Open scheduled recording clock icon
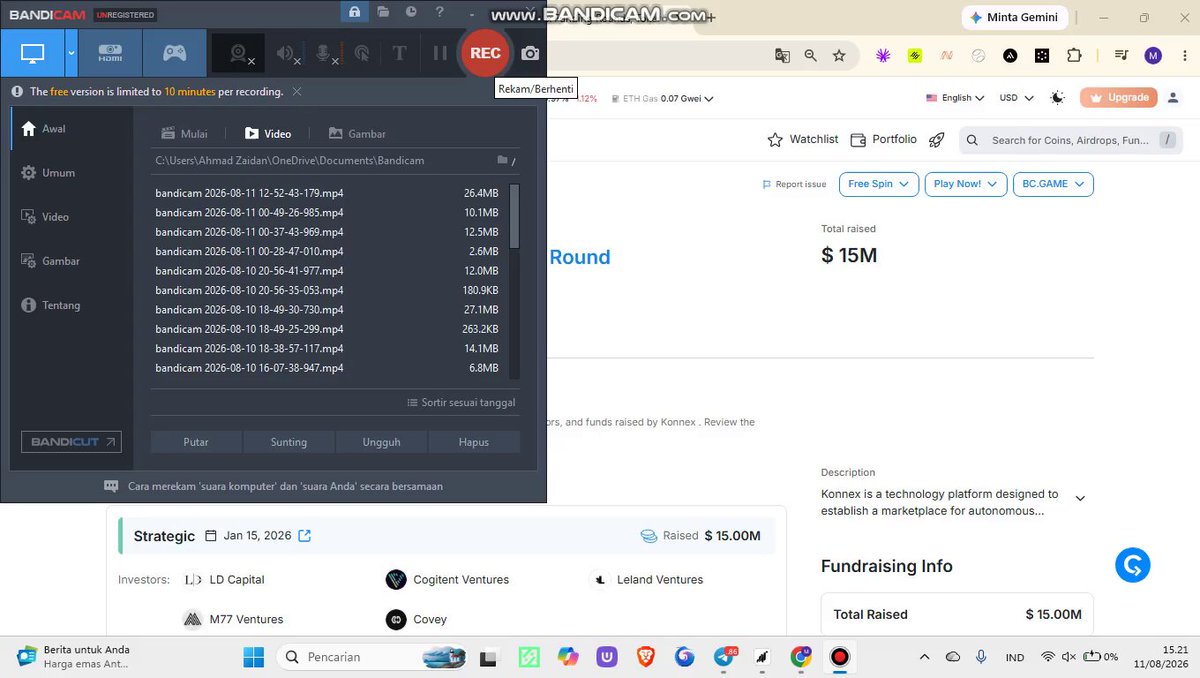1200x678 pixels. pos(411,12)
